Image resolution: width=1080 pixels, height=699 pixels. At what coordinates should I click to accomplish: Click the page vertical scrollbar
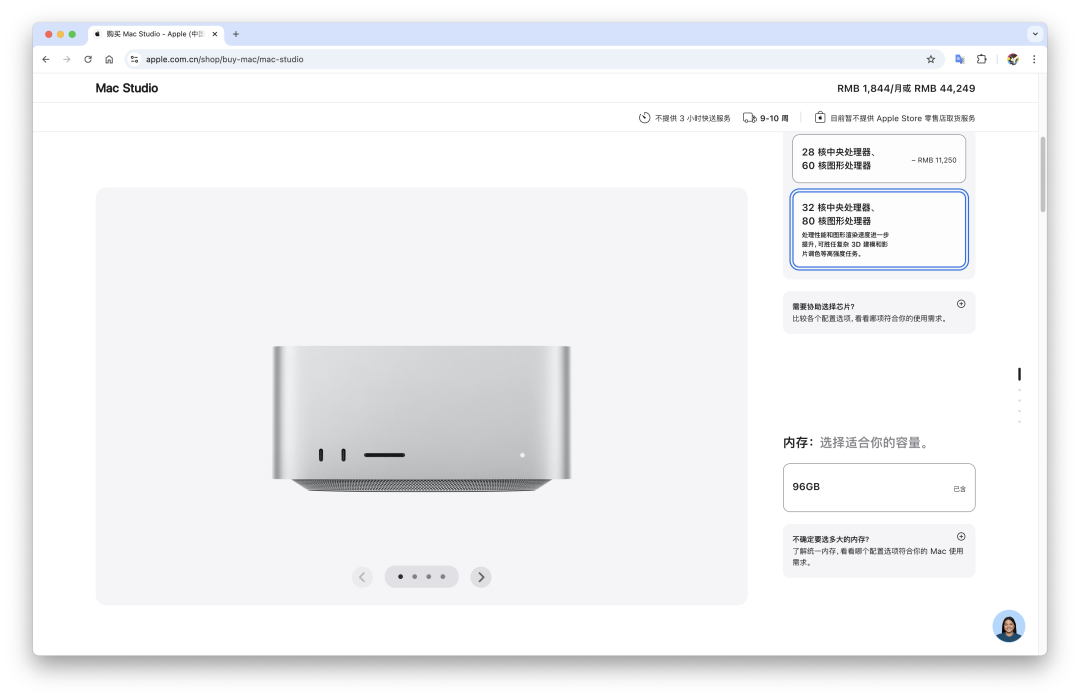1043,175
